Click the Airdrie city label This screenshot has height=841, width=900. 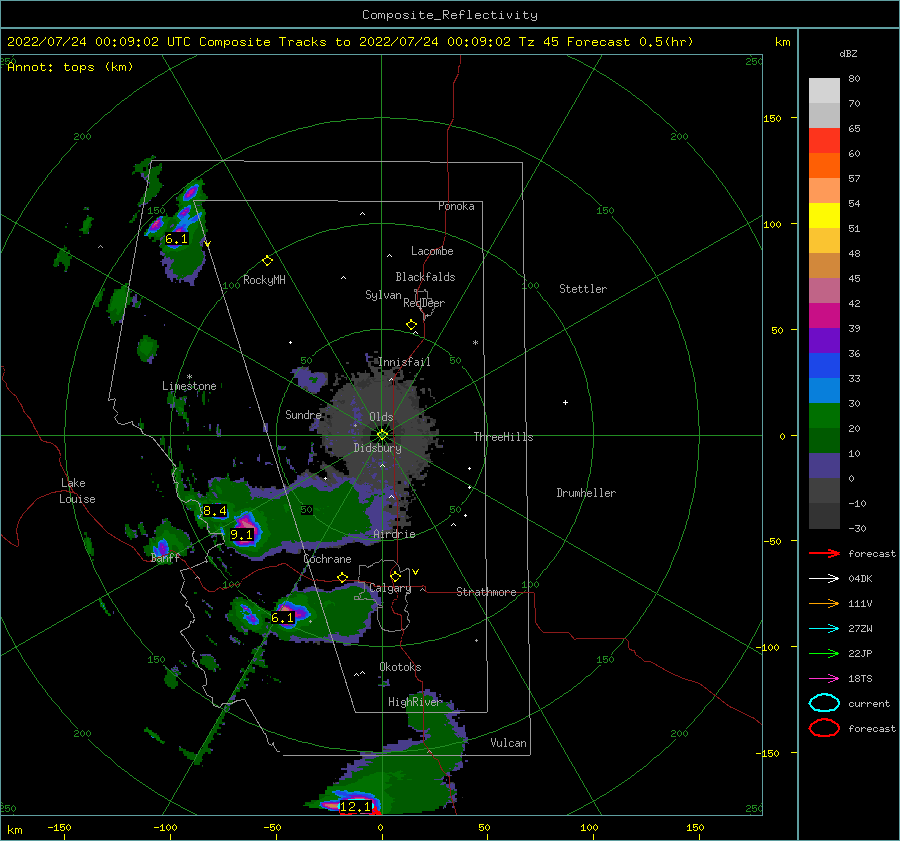point(394,534)
